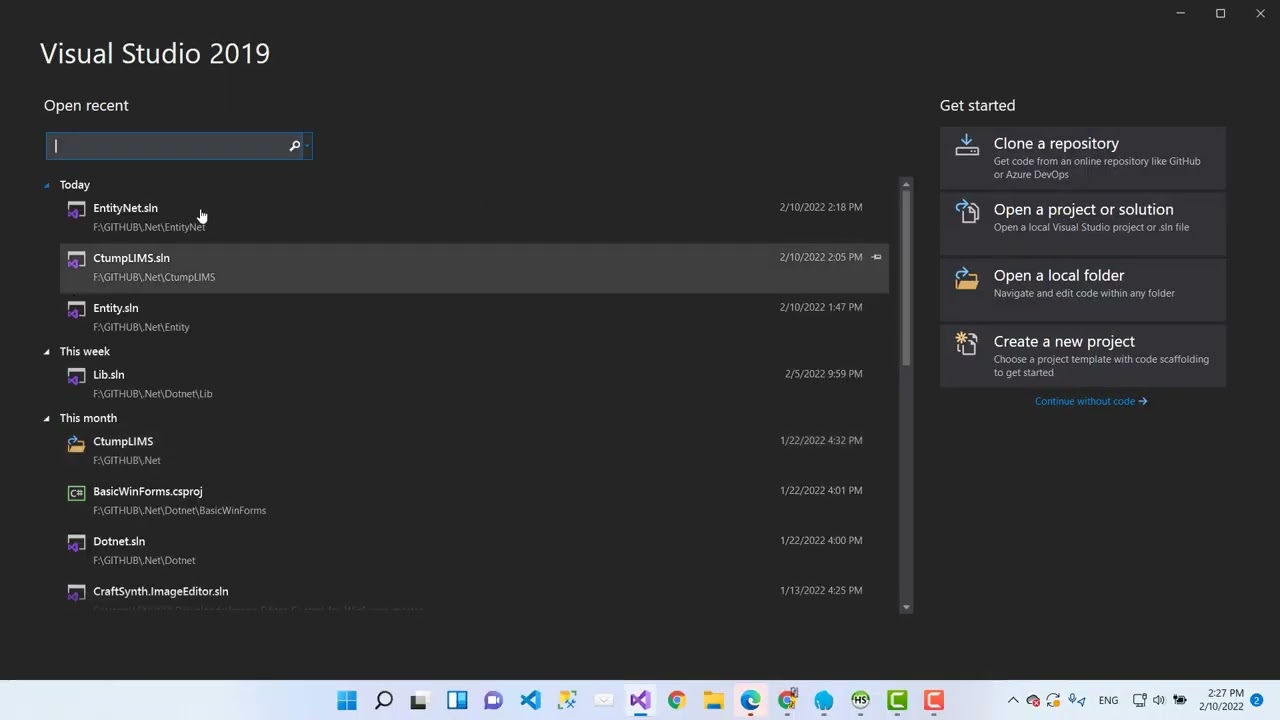The image size is (1280, 720).
Task: Click the Entity.sln solution icon
Action: click(x=76, y=310)
